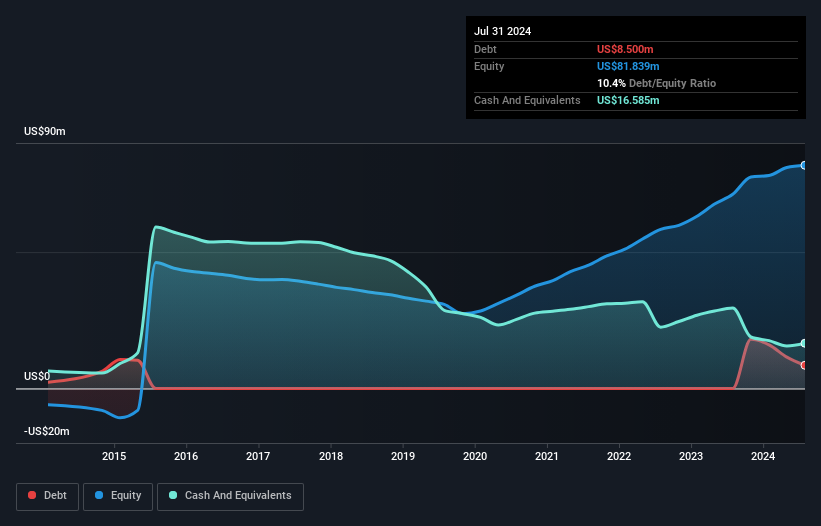Screen dimensions: 821x526
Task: Click the 2016 x-axis label
Action: point(186,456)
